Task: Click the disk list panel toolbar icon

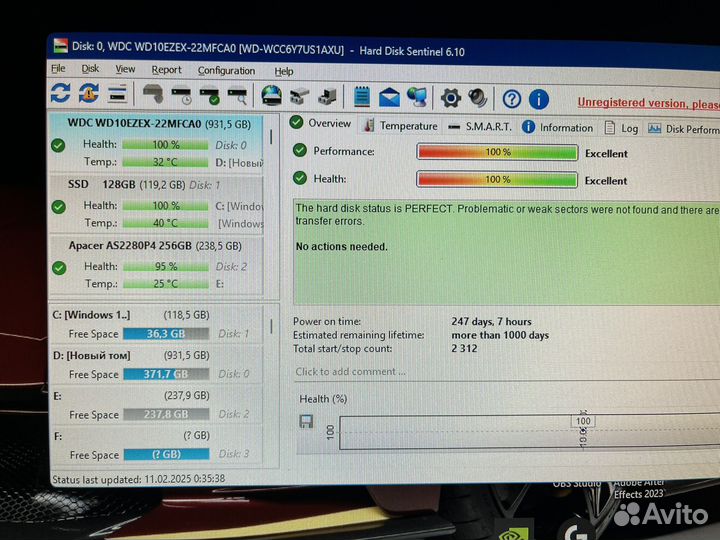Action: point(118,94)
